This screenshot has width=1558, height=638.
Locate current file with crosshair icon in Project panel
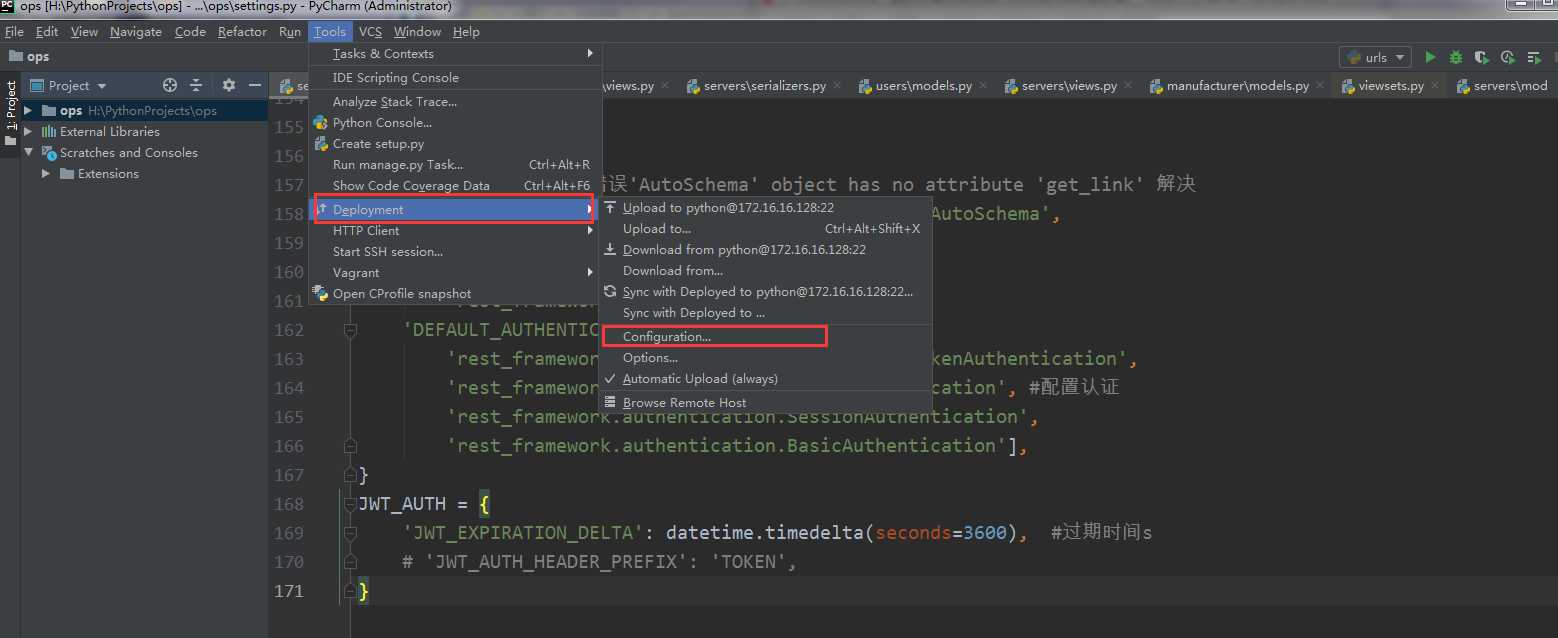pos(170,85)
